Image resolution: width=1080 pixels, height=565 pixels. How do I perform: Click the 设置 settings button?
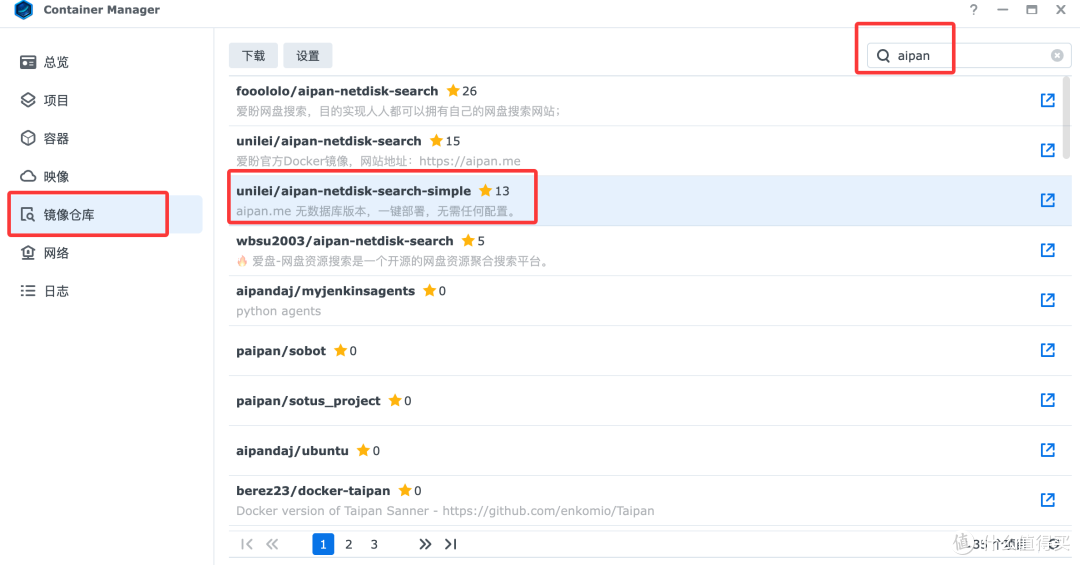pos(308,56)
